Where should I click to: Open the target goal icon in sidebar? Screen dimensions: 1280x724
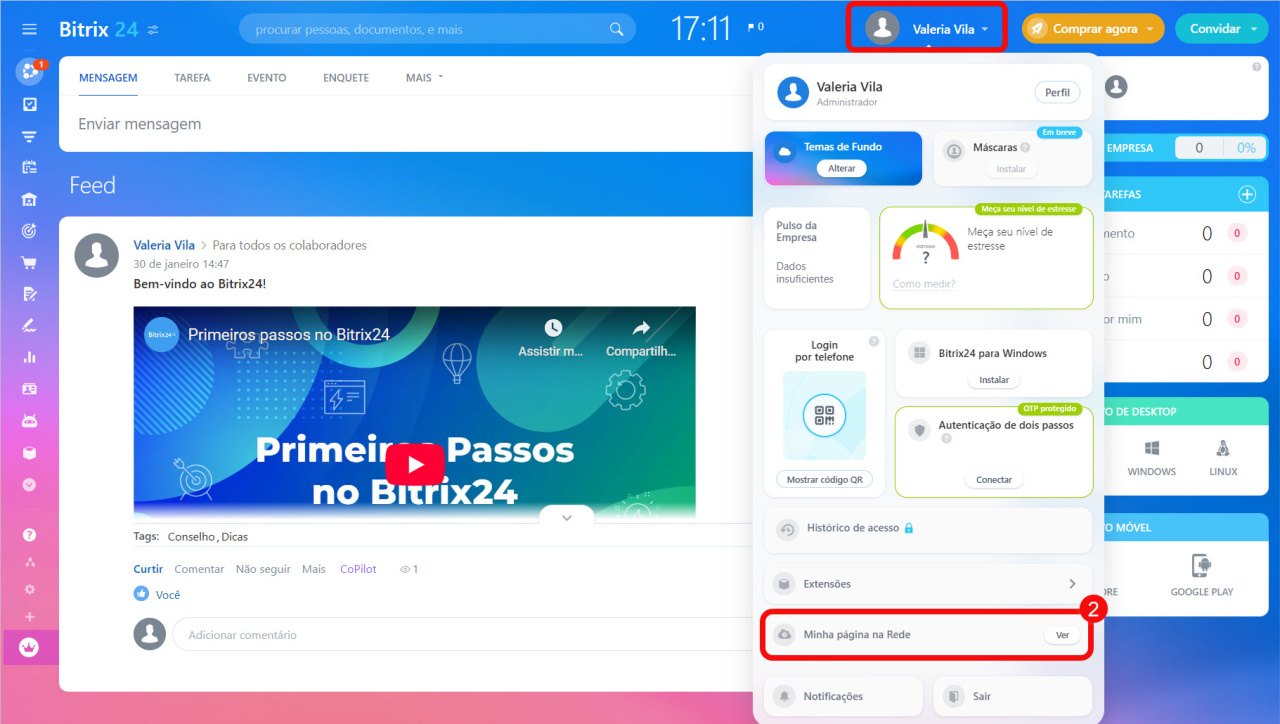pyautogui.click(x=30, y=231)
